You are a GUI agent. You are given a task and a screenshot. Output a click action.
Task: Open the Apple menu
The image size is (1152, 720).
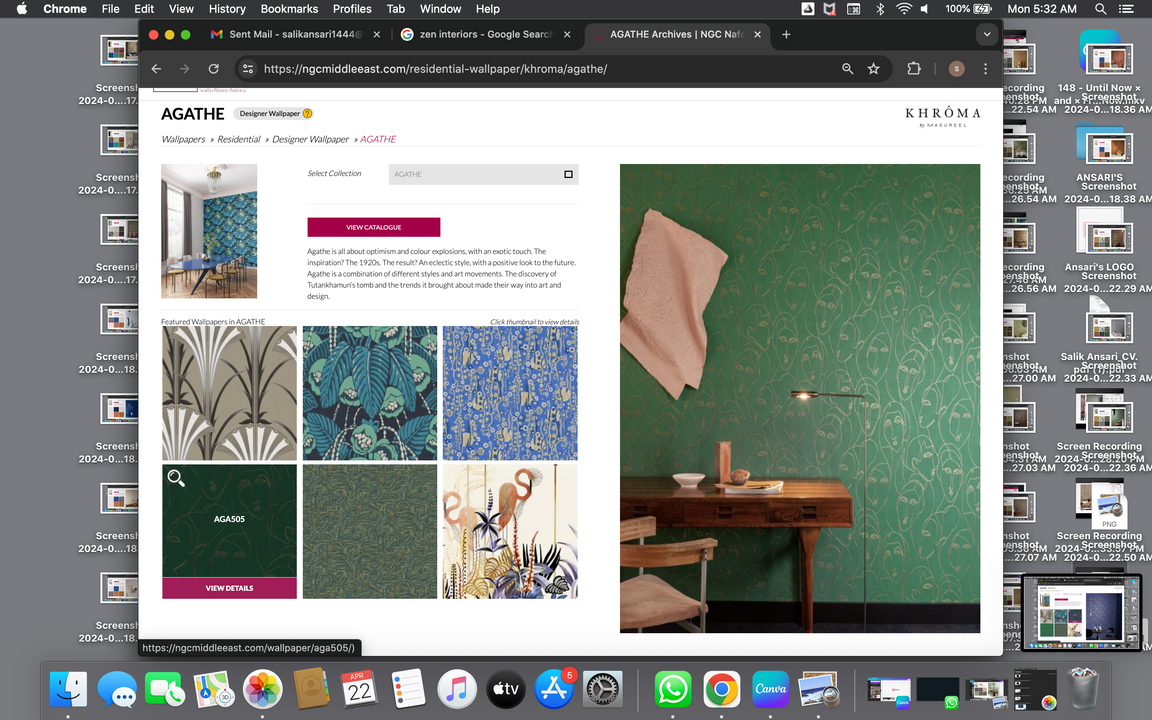(21, 9)
